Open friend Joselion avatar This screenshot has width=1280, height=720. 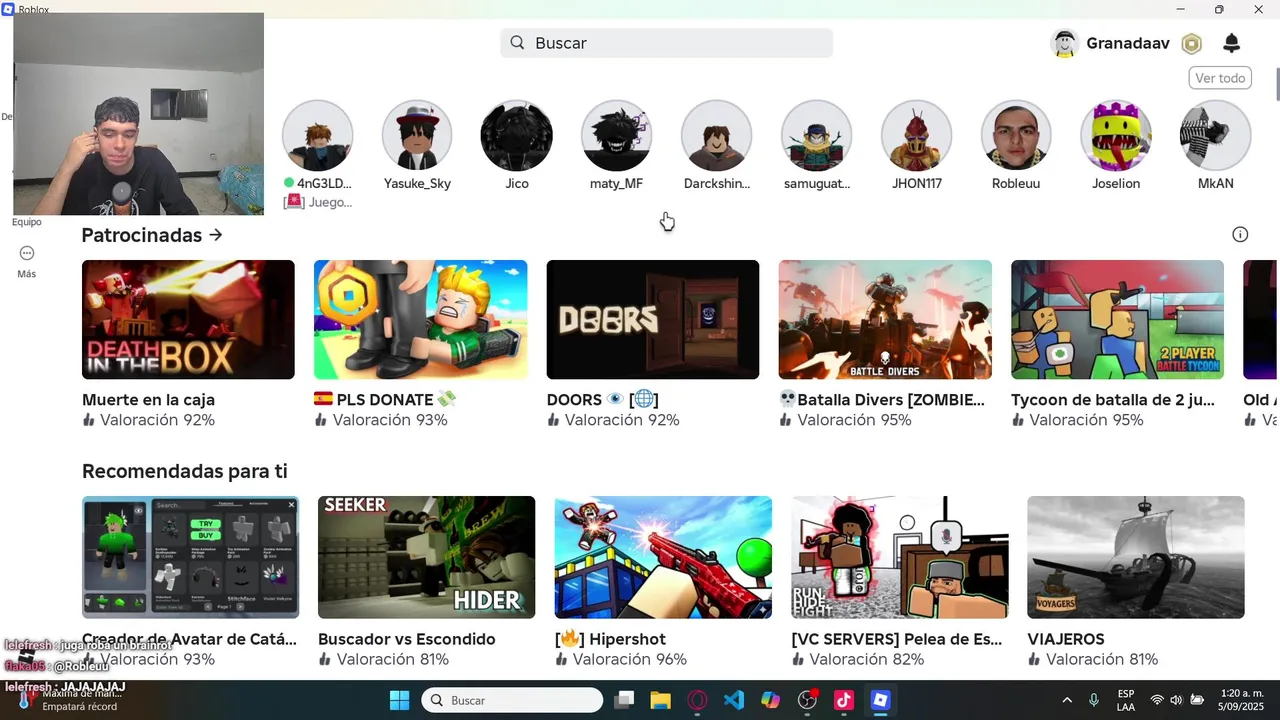pyautogui.click(x=1116, y=135)
